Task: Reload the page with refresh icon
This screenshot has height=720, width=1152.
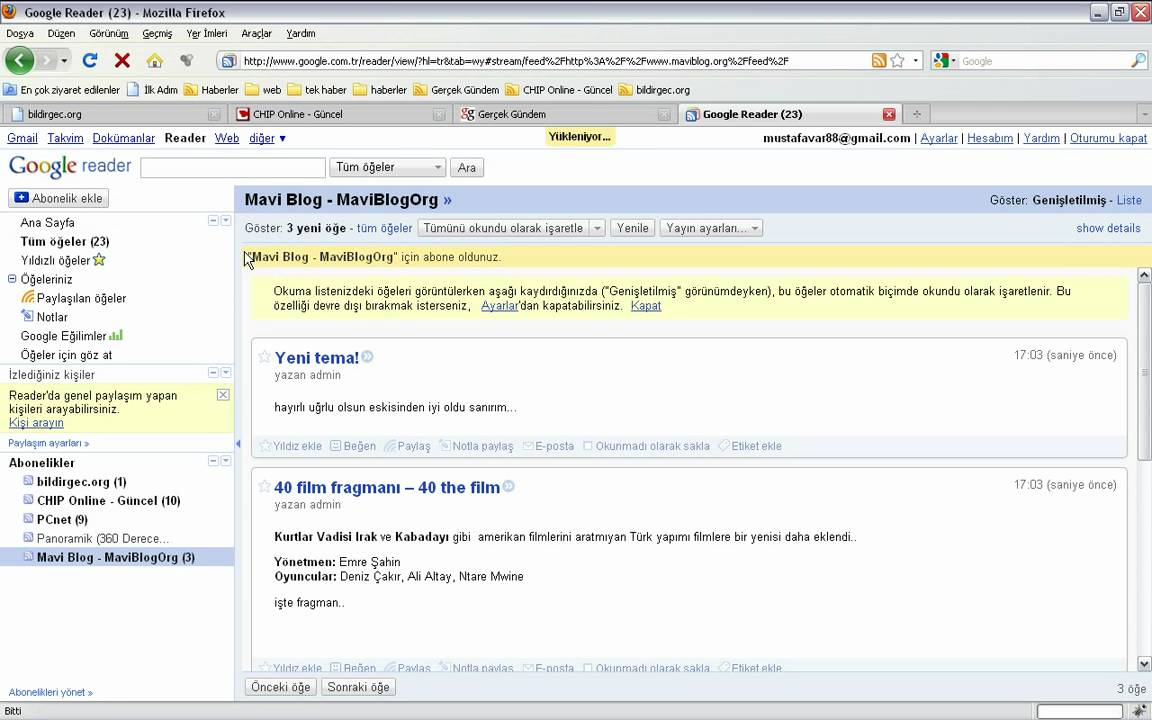Action: coord(90,60)
